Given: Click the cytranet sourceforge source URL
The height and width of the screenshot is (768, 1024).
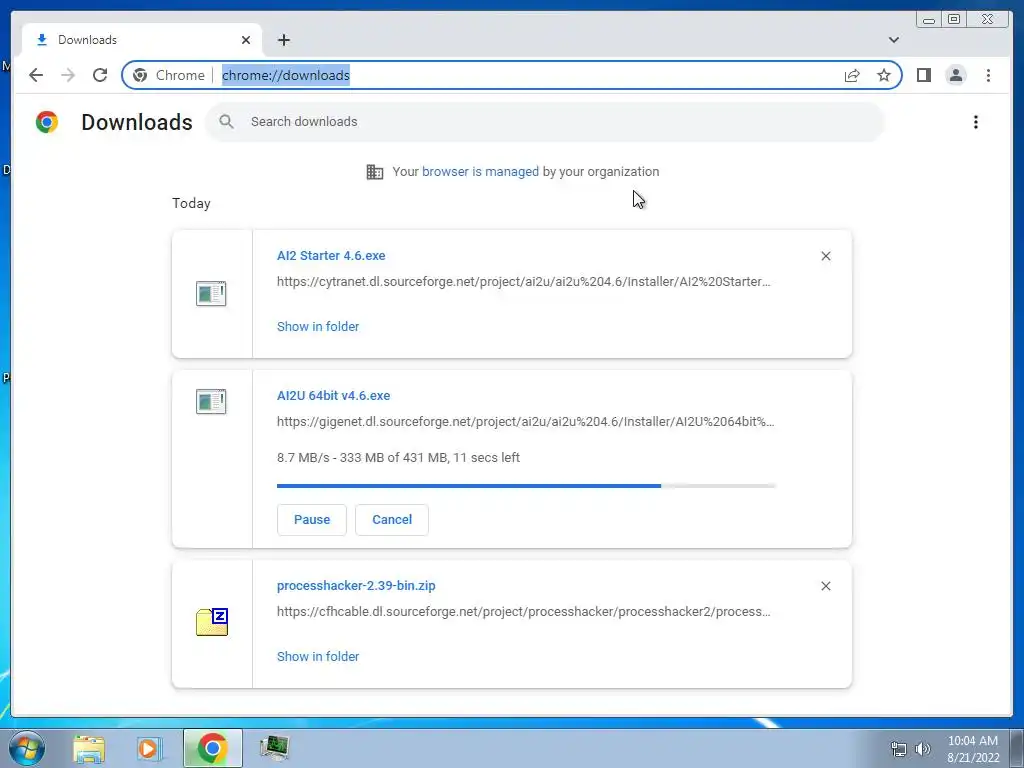Looking at the screenshot, I should coord(523,281).
